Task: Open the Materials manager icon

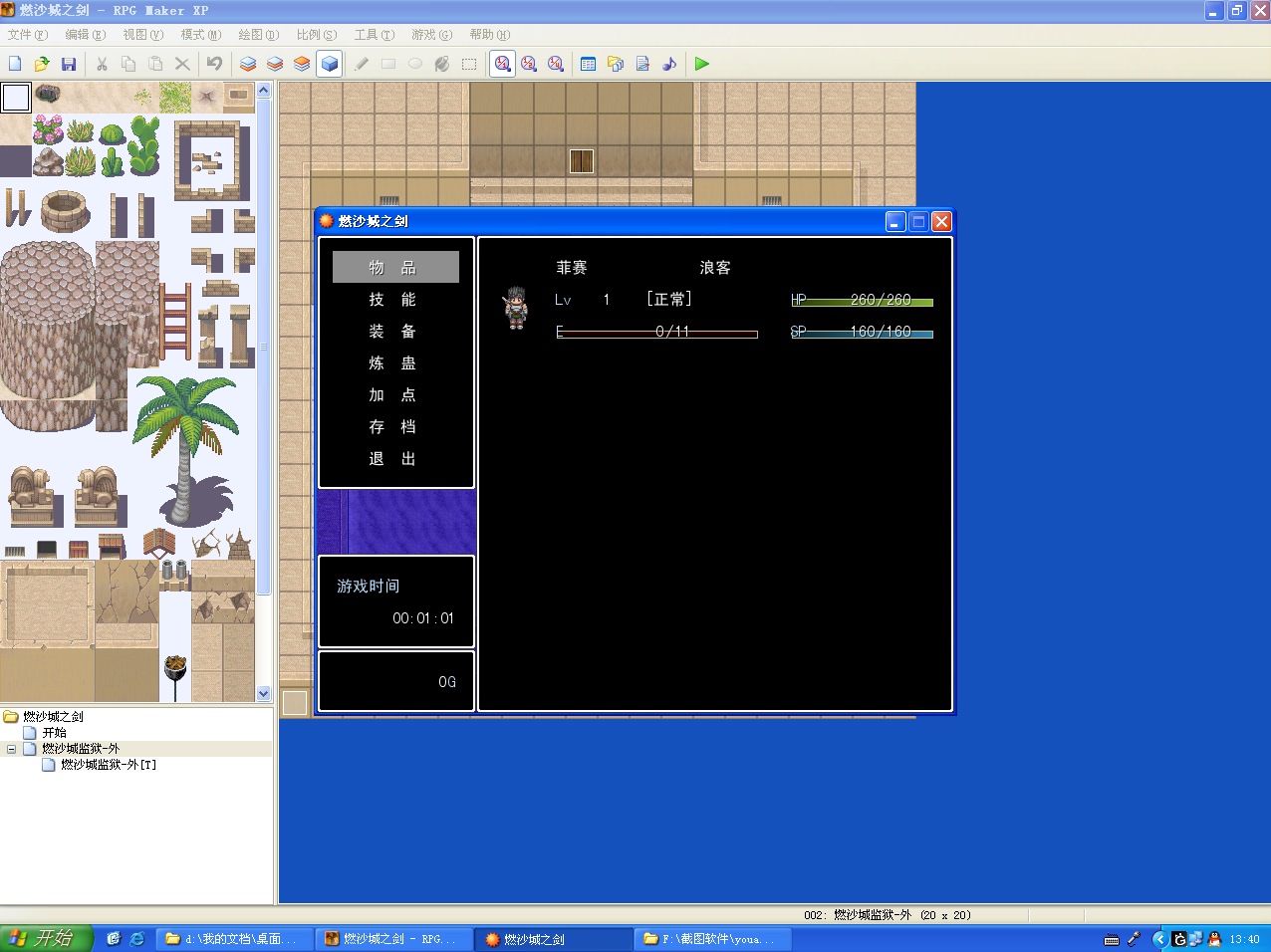Action: [616, 64]
